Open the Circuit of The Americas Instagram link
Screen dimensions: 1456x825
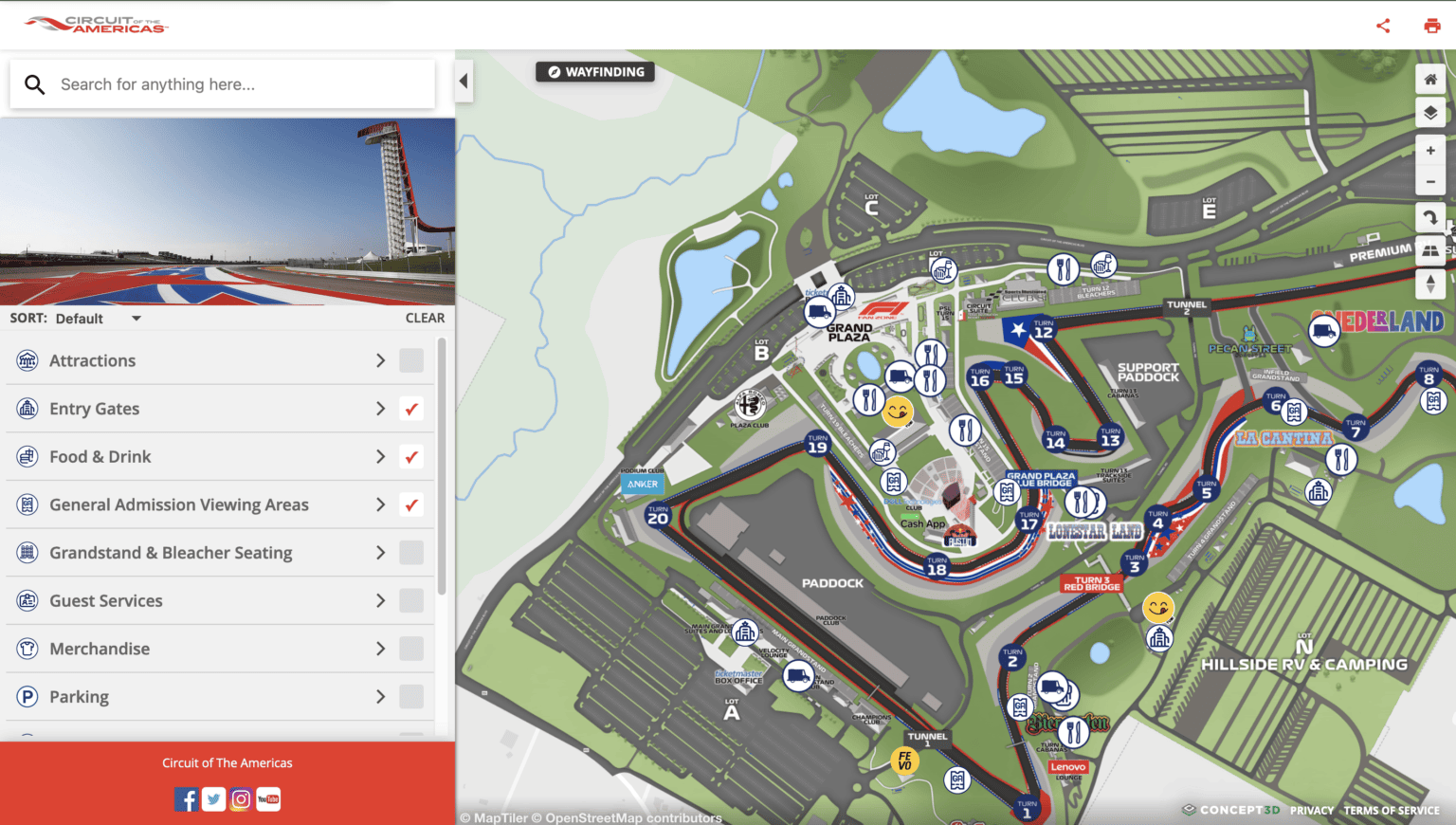click(x=240, y=799)
